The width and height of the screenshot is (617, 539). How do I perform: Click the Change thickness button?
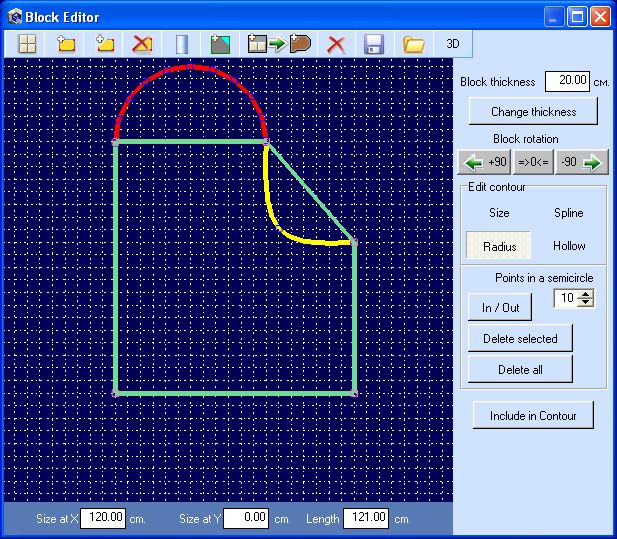click(x=533, y=112)
